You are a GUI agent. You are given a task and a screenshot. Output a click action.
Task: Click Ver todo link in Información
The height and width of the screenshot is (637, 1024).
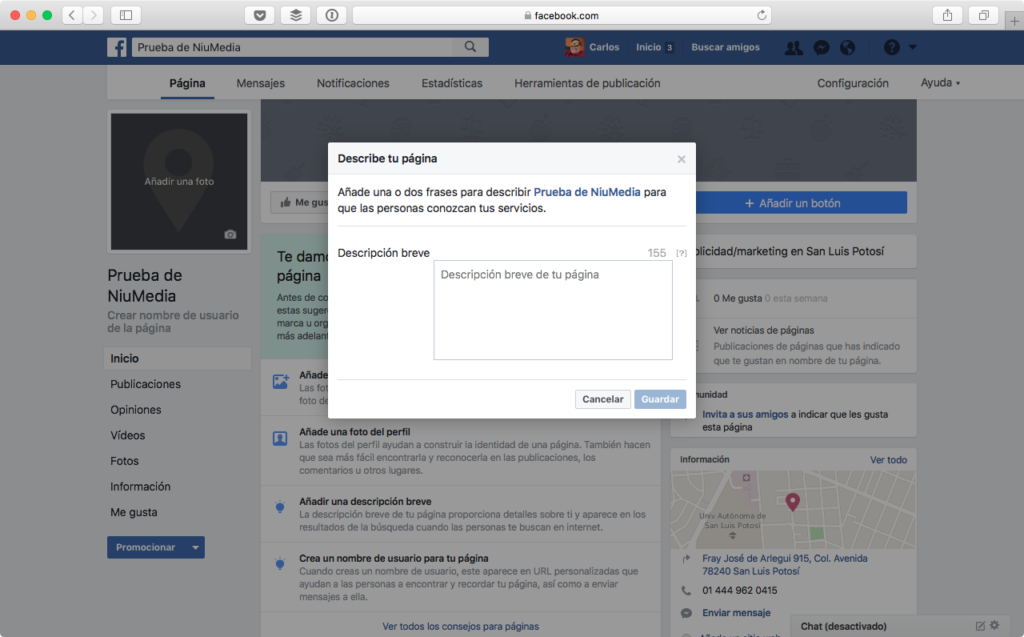tap(888, 460)
